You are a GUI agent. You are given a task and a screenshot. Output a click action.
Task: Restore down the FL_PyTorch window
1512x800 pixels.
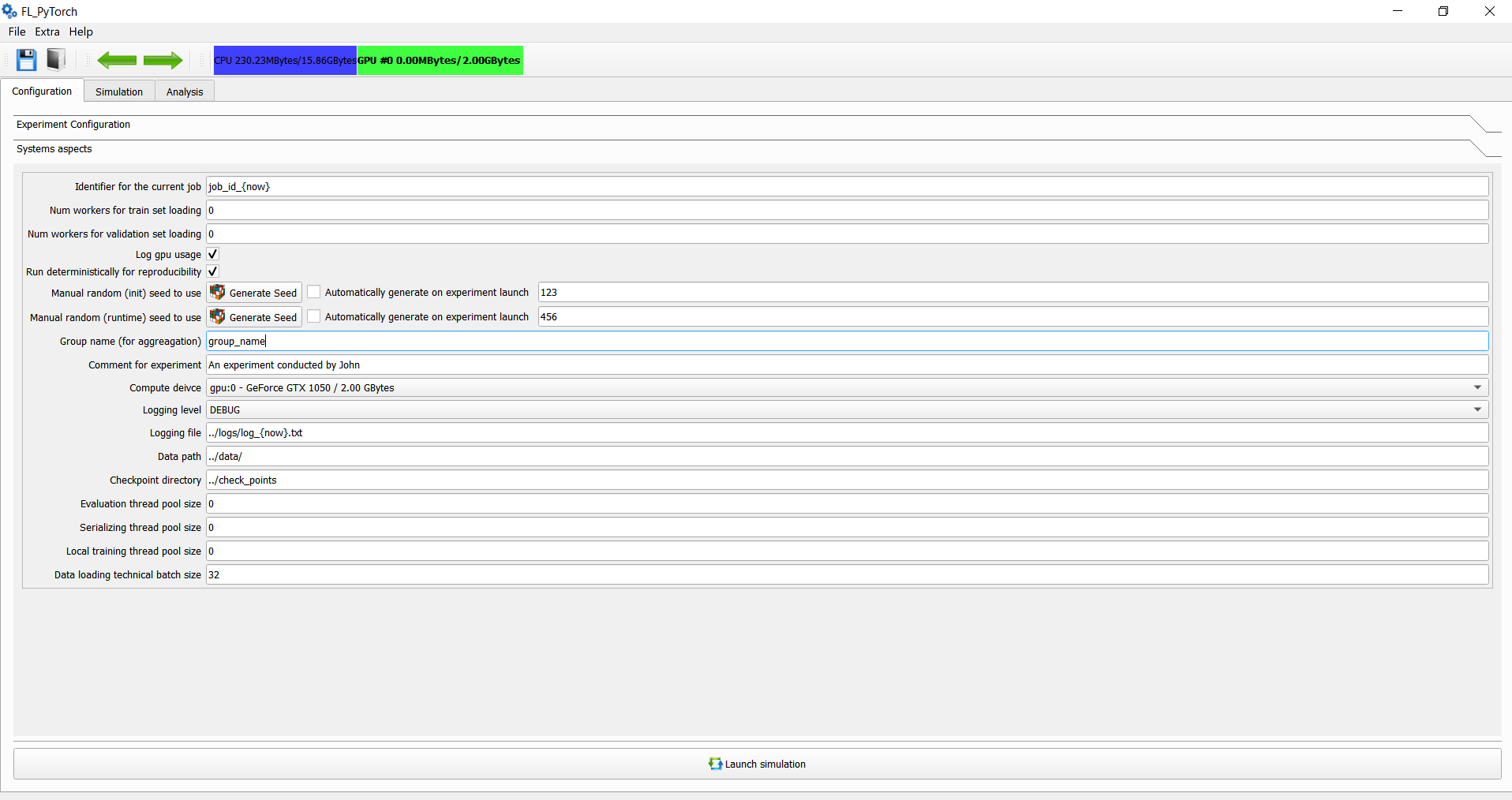point(1443,11)
